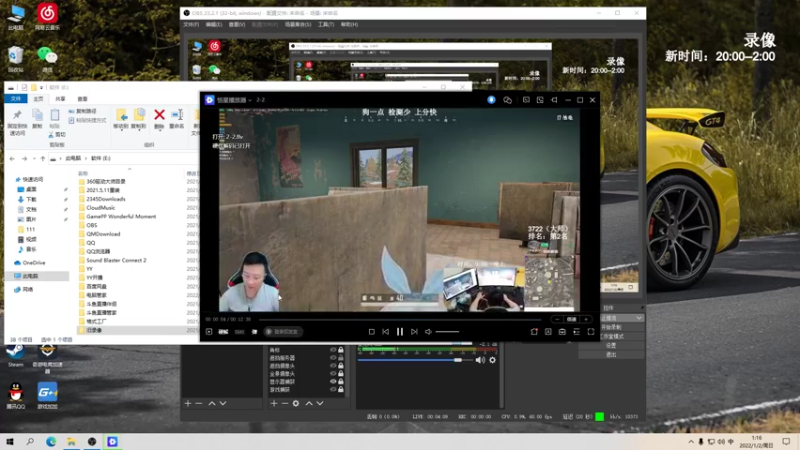
Task: Go up one folder level in File Explorer
Action: (42, 159)
